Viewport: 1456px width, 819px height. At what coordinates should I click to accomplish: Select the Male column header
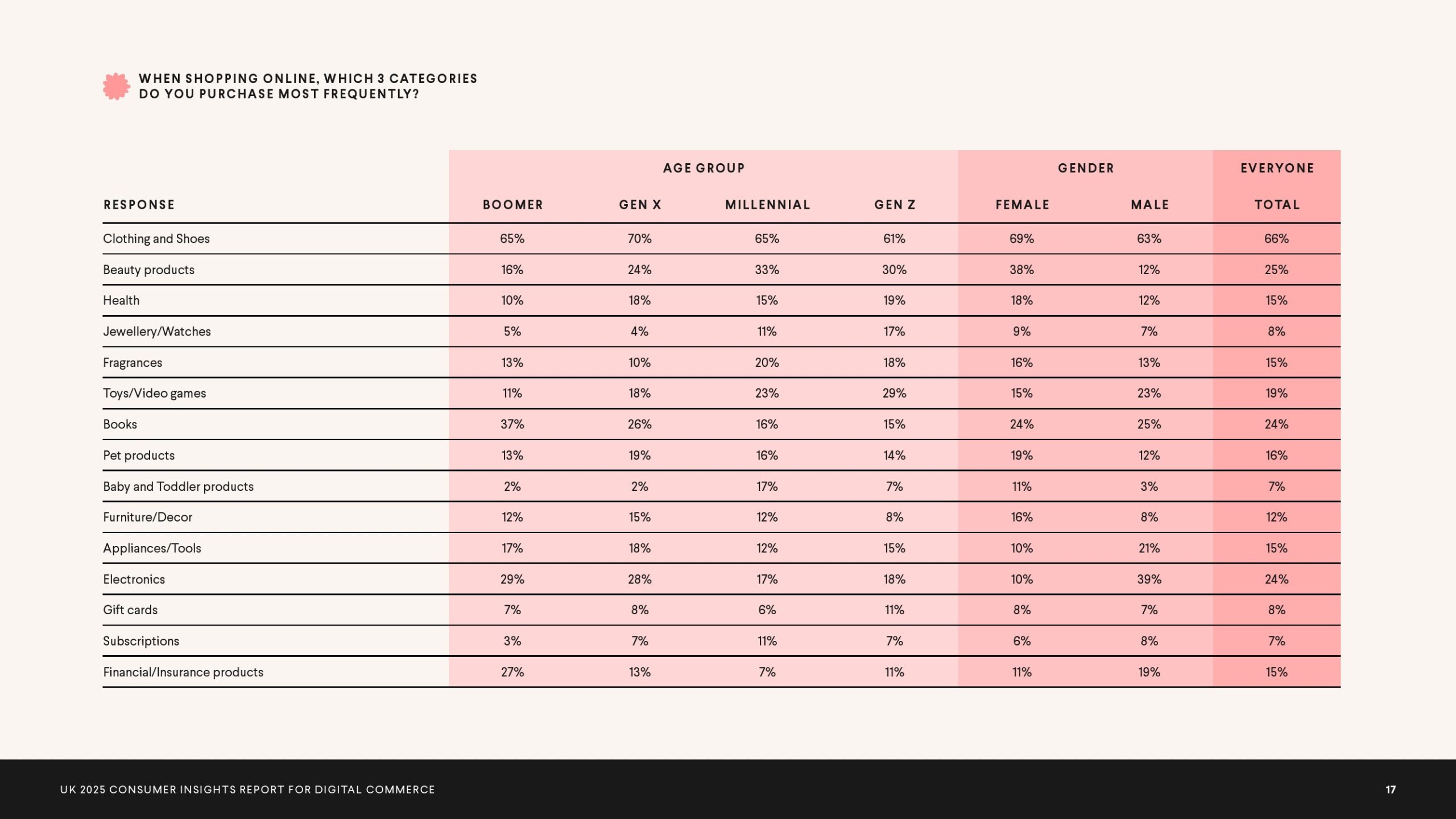coord(1149,205)
